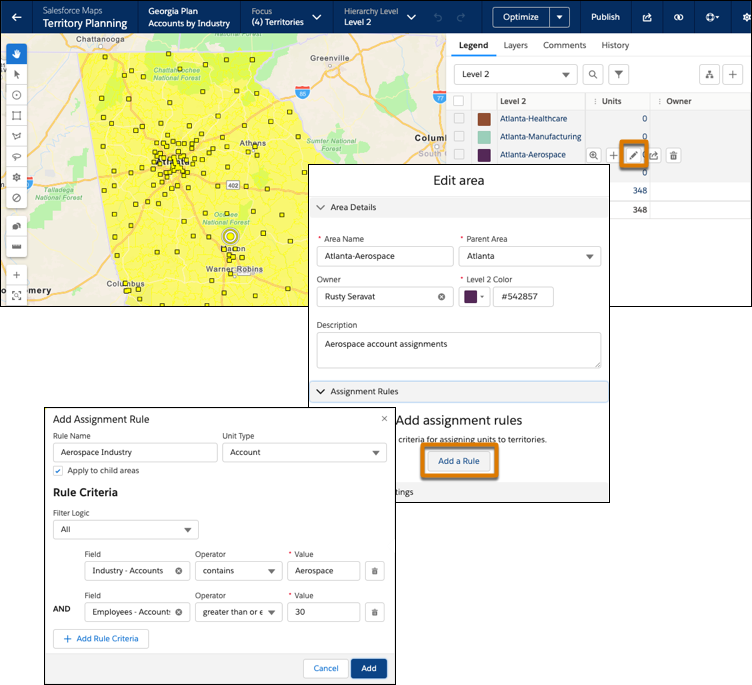Check the Atlanta-Healthcare row checkbox

pyautogui.click(x=459, y=118)
